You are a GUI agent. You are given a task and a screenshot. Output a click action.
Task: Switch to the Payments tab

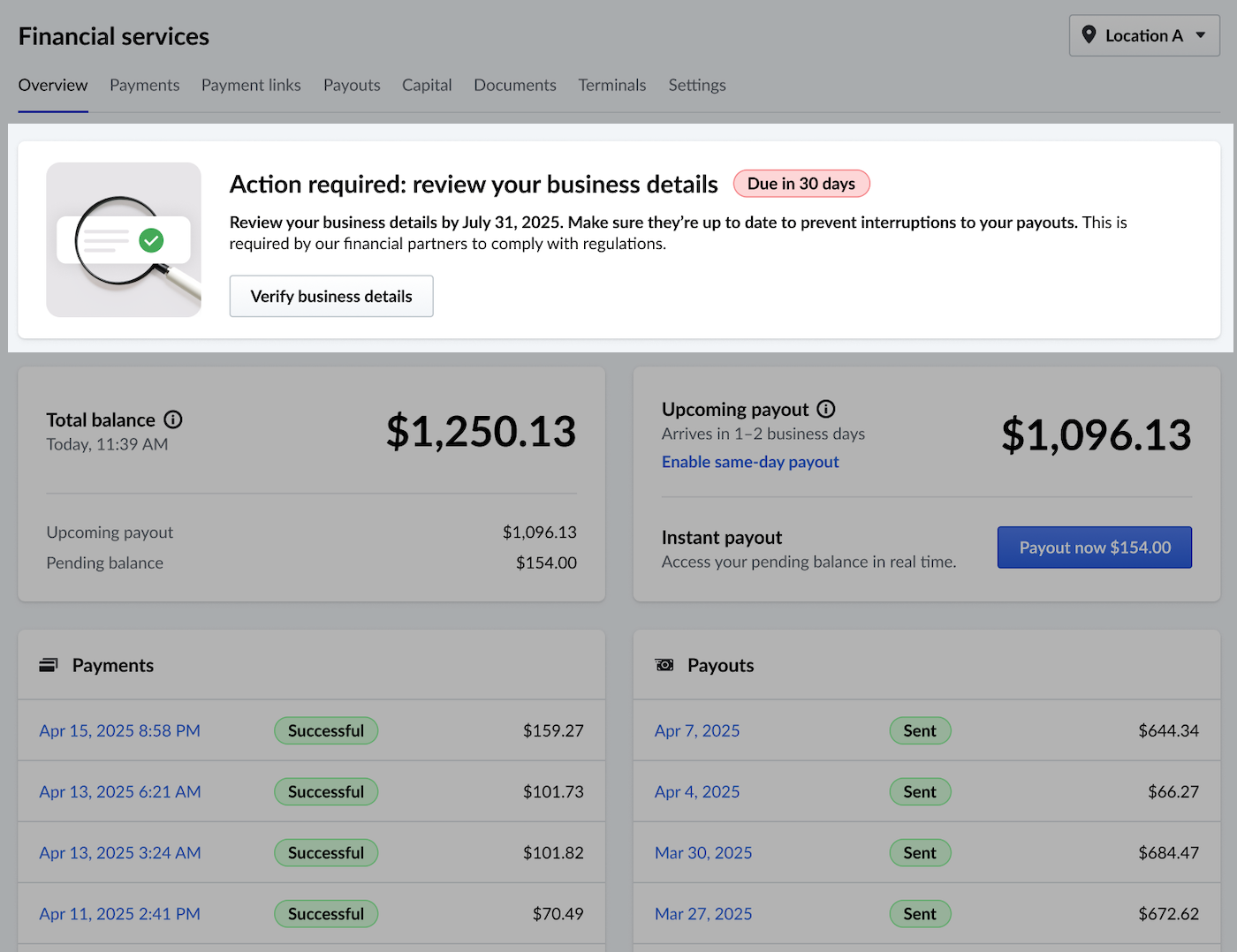pyautogui.click(x=144, y=85)
